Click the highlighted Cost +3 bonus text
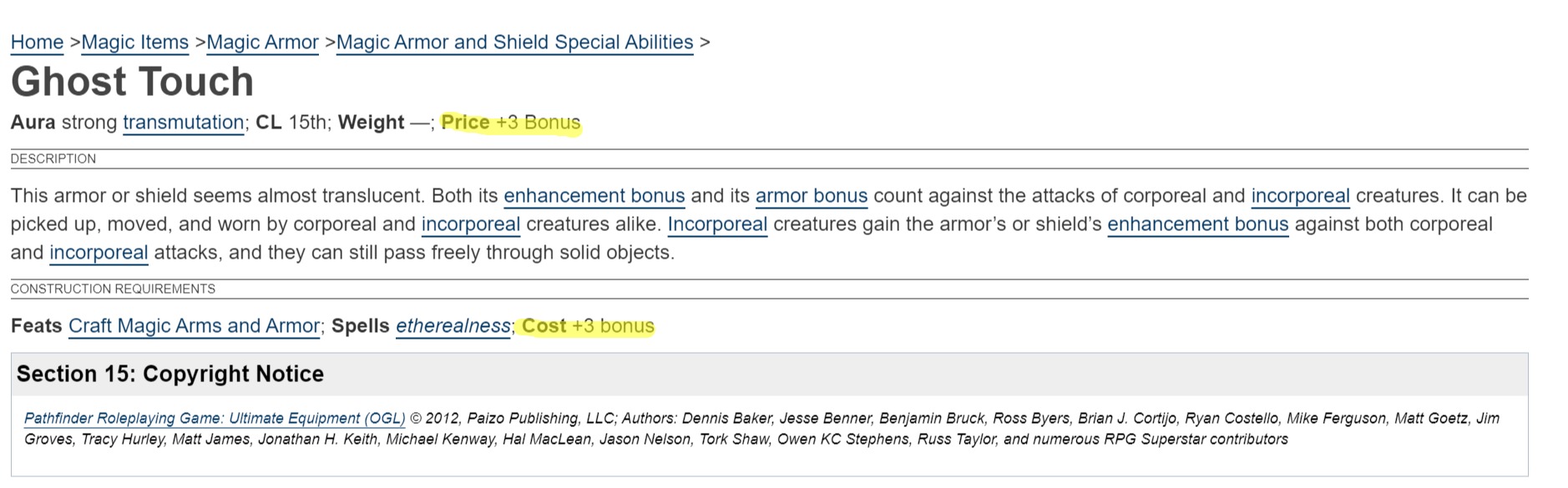The width and height of the screenshot is (1568, 488). coord(588,326)
